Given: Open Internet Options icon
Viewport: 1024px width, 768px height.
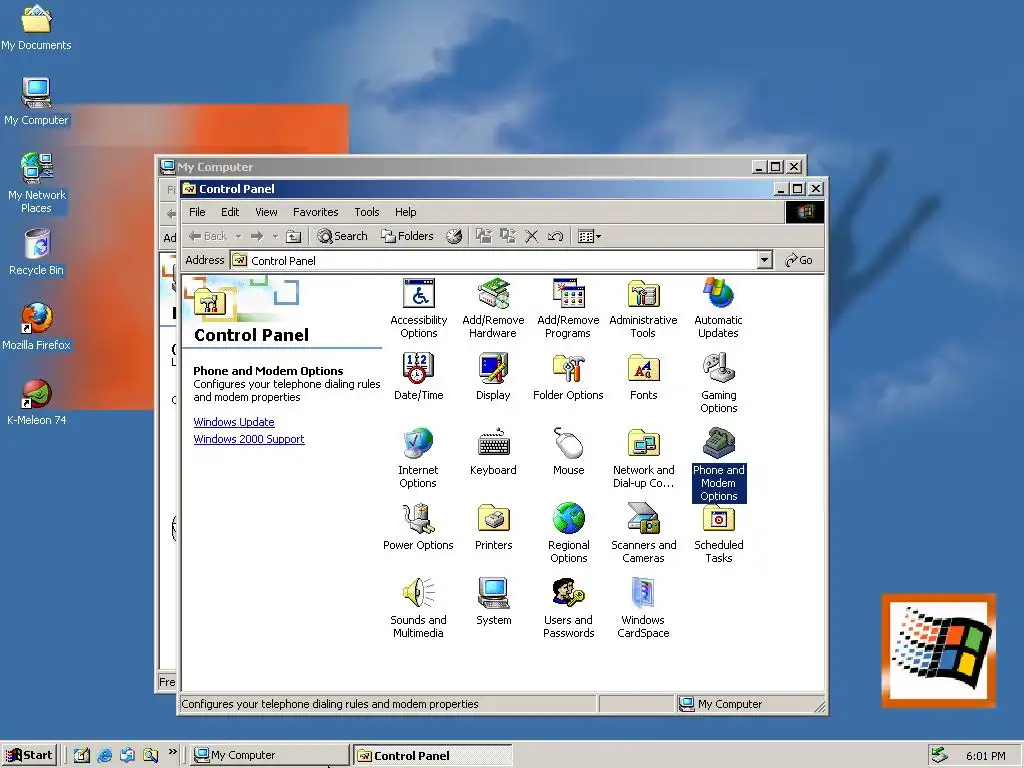Looking at the screenshot, I should pos(418,443).
